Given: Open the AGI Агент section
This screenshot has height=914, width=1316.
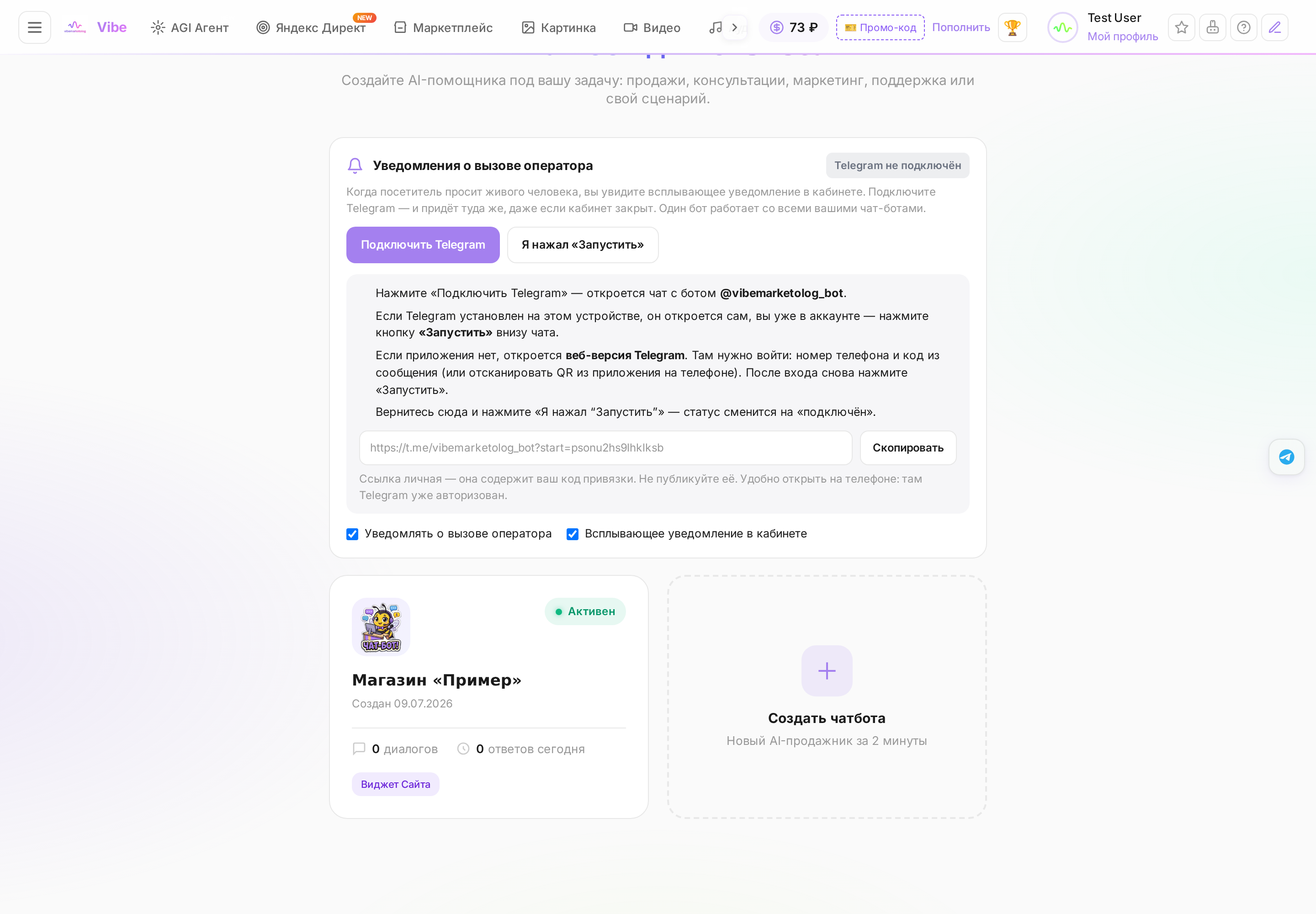Looking at the screenshot, I should pyautogui.click(x=190, y=27).
